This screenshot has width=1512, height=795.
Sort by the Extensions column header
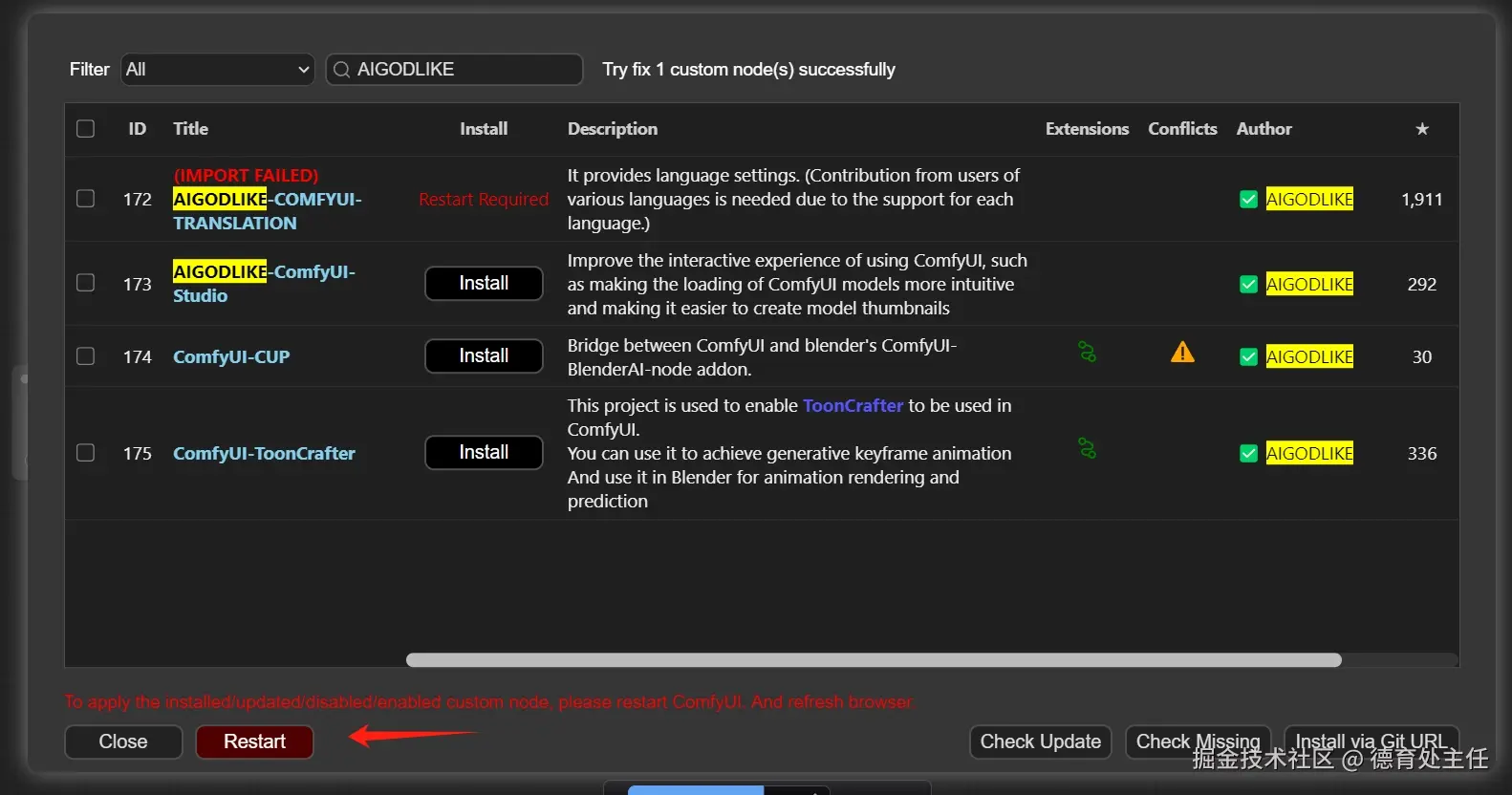pyautogui.click(x=1087, y=129)
